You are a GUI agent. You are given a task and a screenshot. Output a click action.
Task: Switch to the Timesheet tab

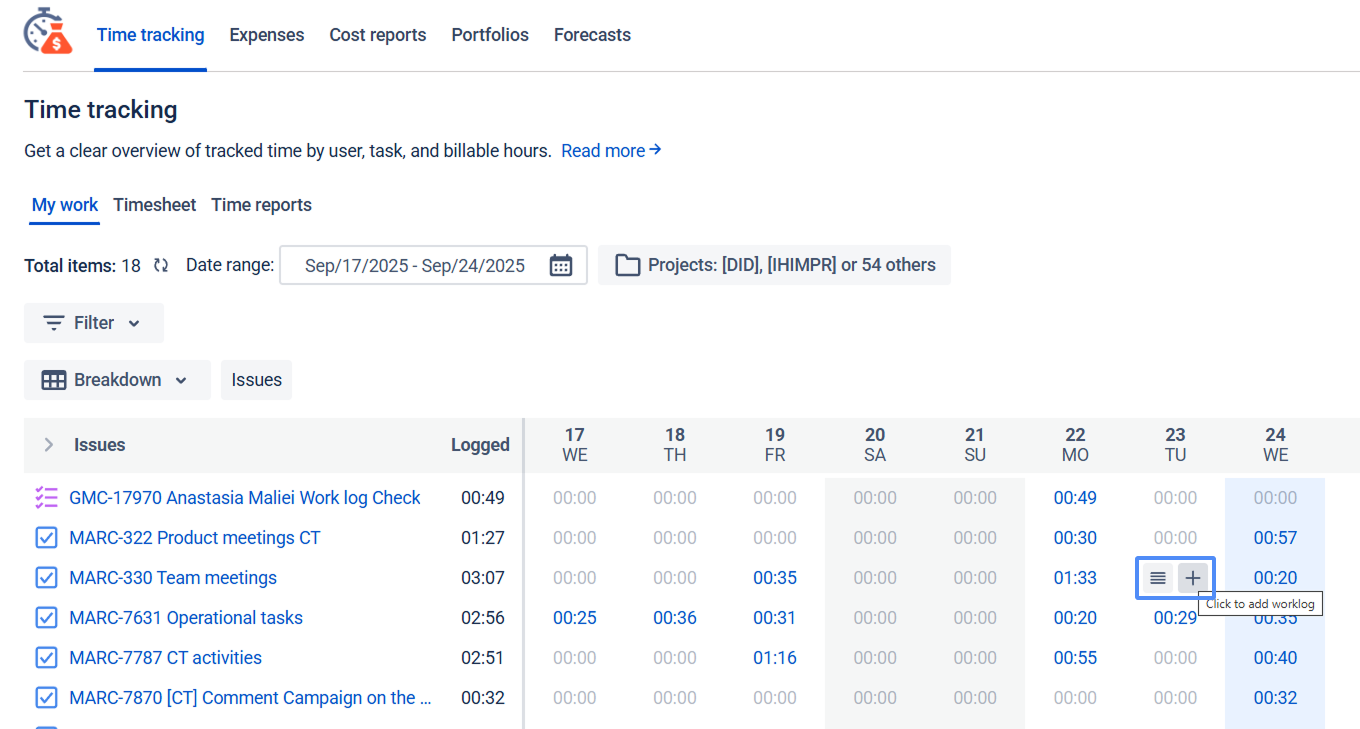154,205
